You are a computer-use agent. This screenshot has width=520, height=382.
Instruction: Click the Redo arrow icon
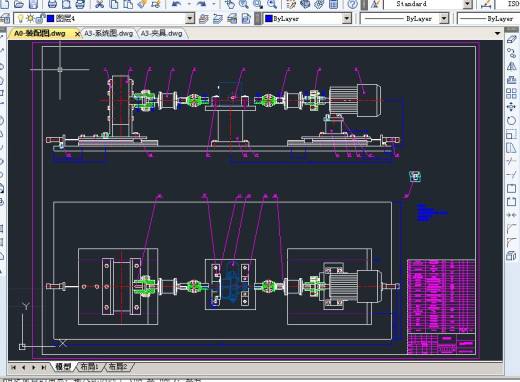(x=201, y=4)
